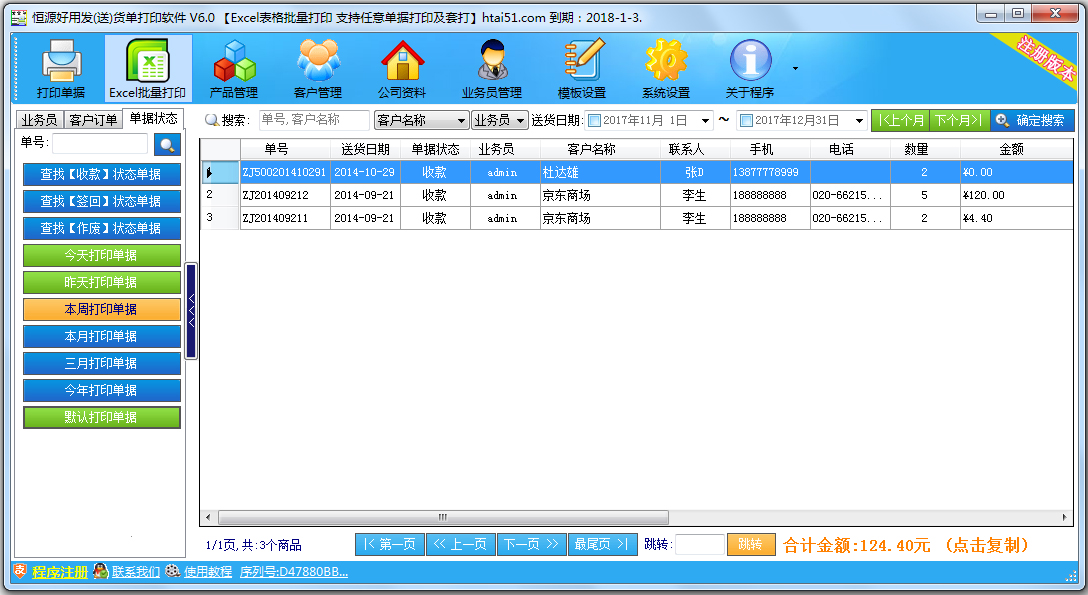
Task: Click 本周打印单据 button
Action: (x=101, y=309)
